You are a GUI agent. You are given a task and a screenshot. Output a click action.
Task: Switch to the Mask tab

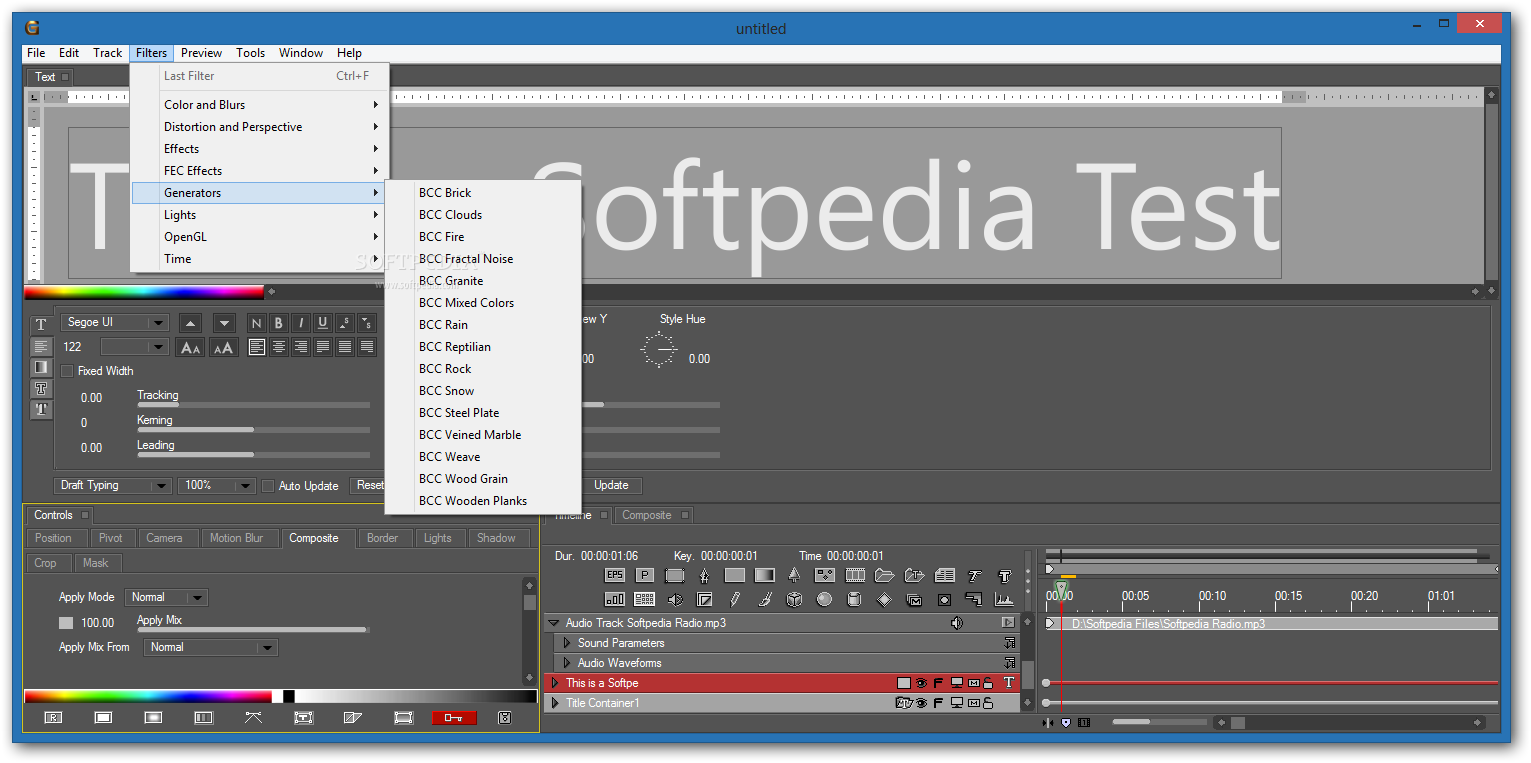point(96,563)
